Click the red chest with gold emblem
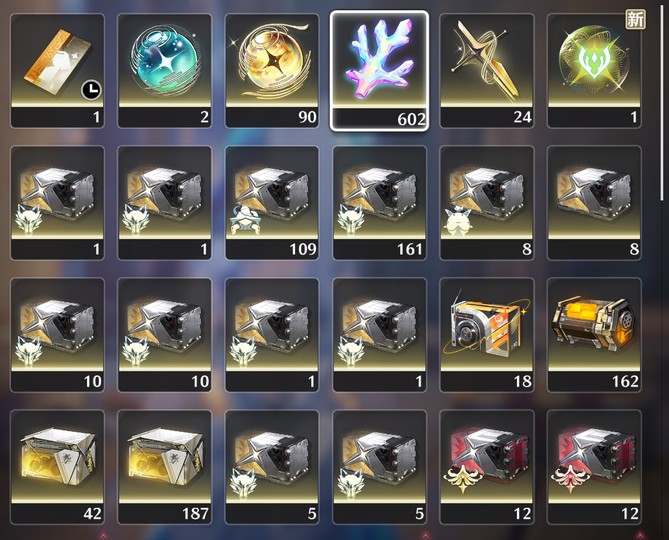Viewport: 669px width, 540px height. coord(487,467)
